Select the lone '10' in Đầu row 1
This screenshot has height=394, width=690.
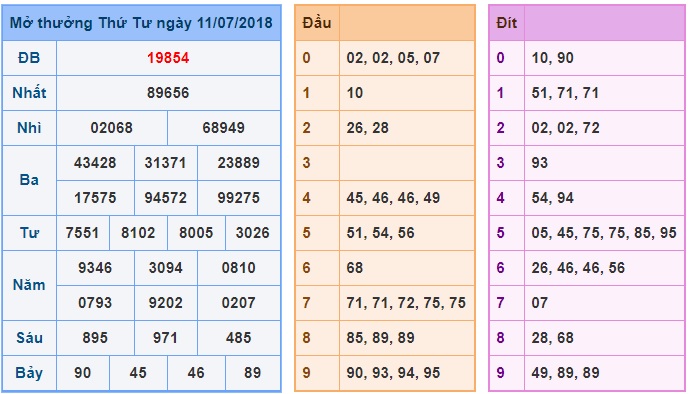(355, 93)
